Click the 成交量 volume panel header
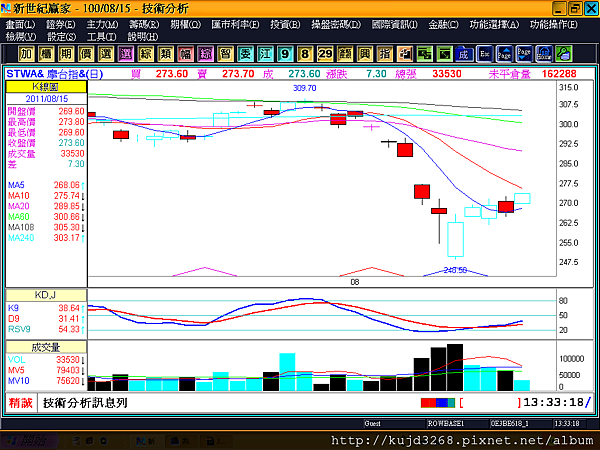The width and height of the screenshot is (600, 450). pyautogui.click(x=46, y=347)
